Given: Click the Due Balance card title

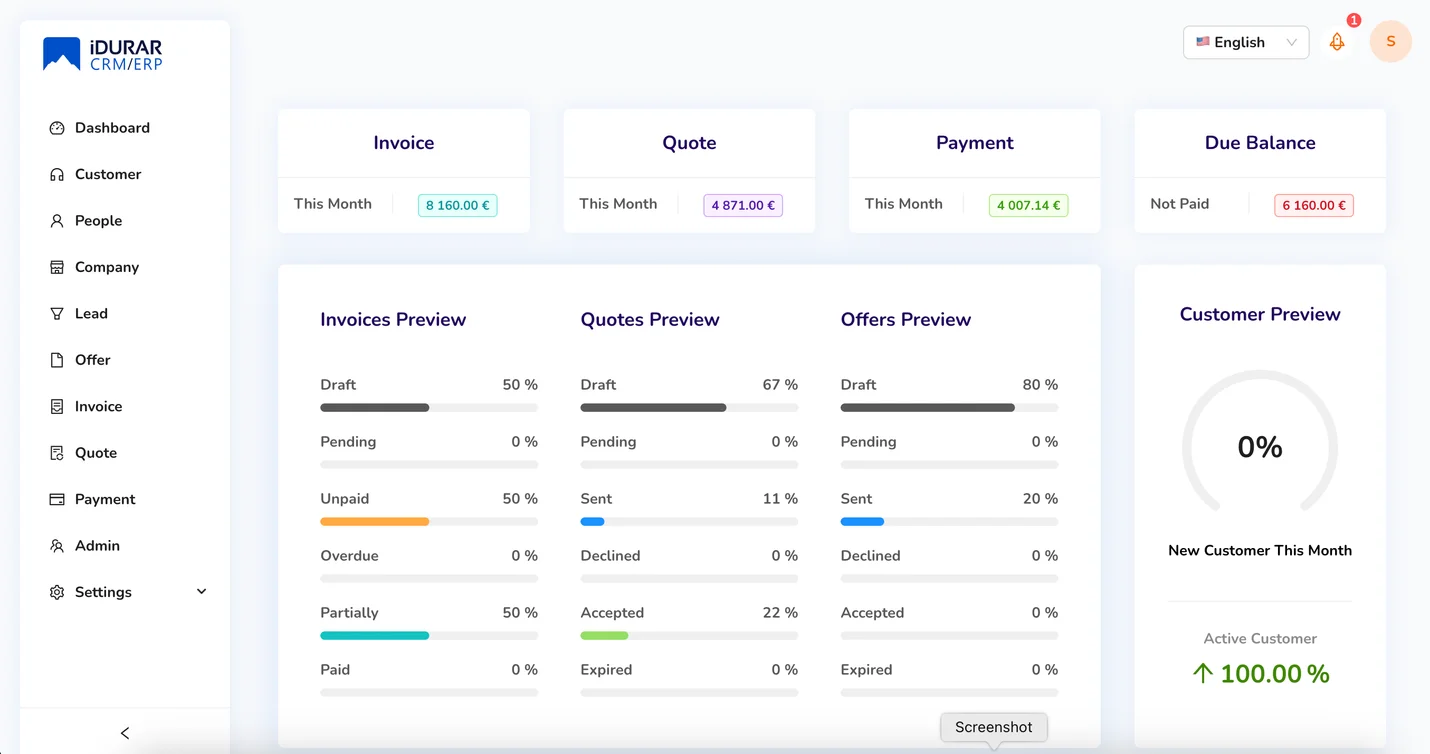Looking at the screenshot, I should pos(1260,143).
